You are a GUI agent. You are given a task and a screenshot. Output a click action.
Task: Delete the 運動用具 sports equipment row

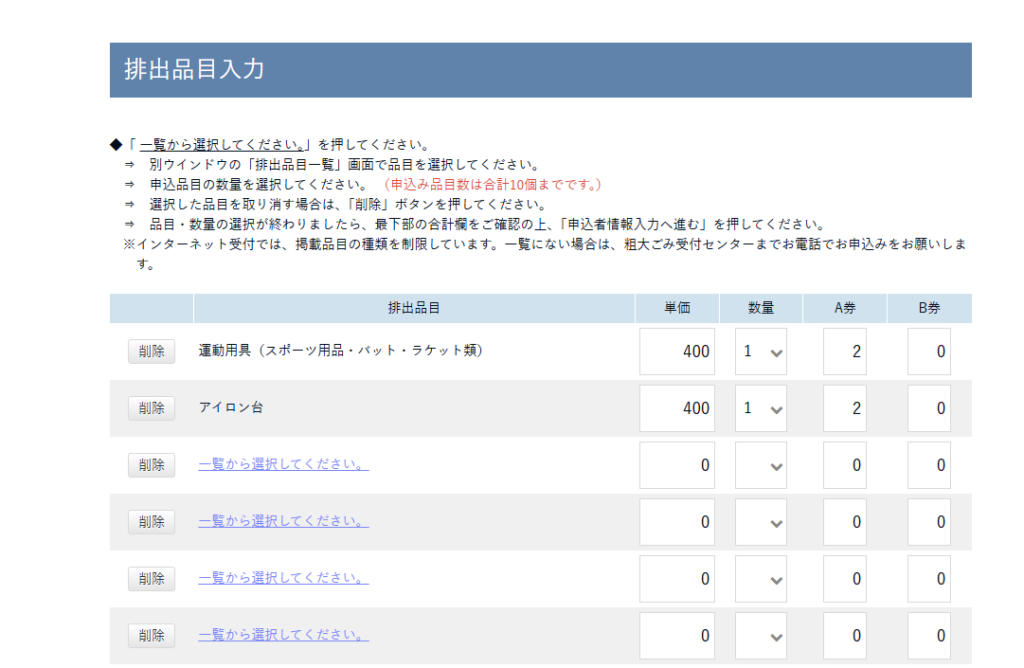point(151,351)
